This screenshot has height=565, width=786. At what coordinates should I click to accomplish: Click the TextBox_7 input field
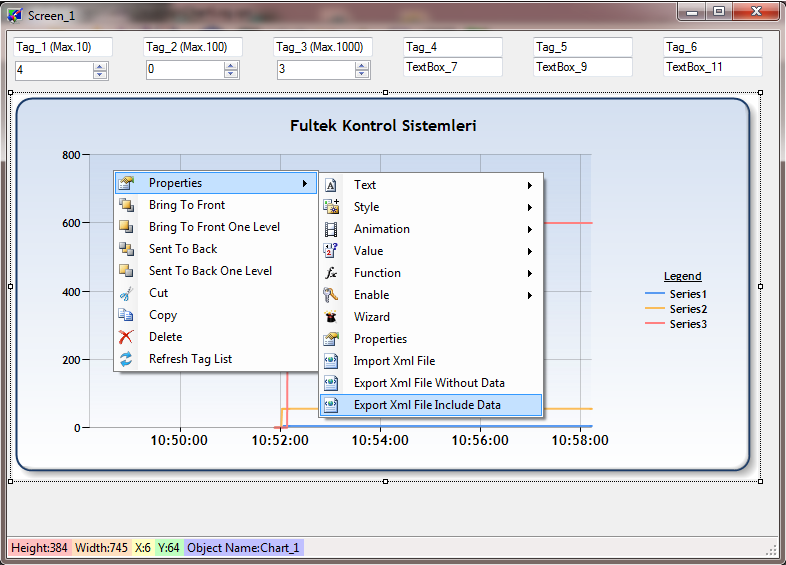tap(452, 67)
